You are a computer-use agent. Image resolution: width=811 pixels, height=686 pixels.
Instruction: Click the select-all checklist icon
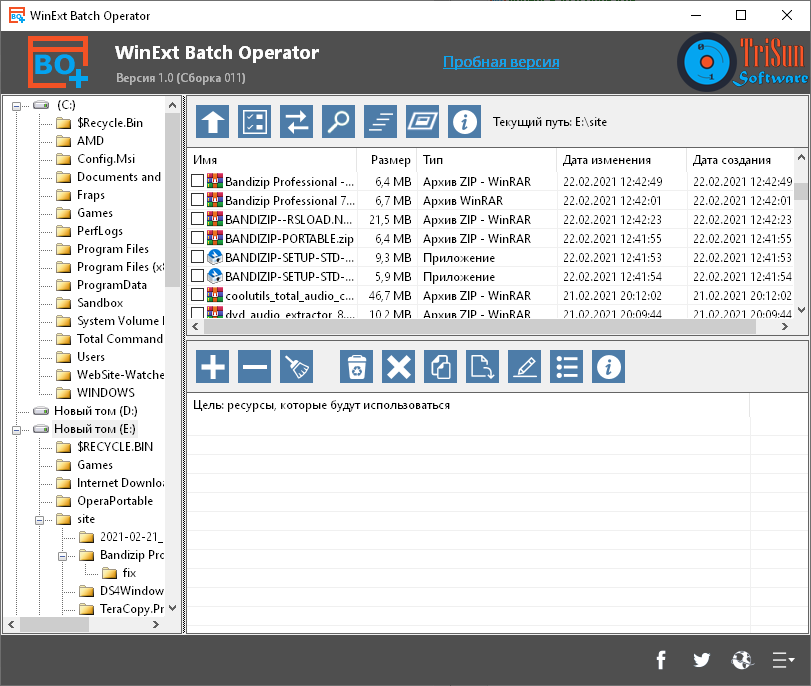click(x=254, y=122)
